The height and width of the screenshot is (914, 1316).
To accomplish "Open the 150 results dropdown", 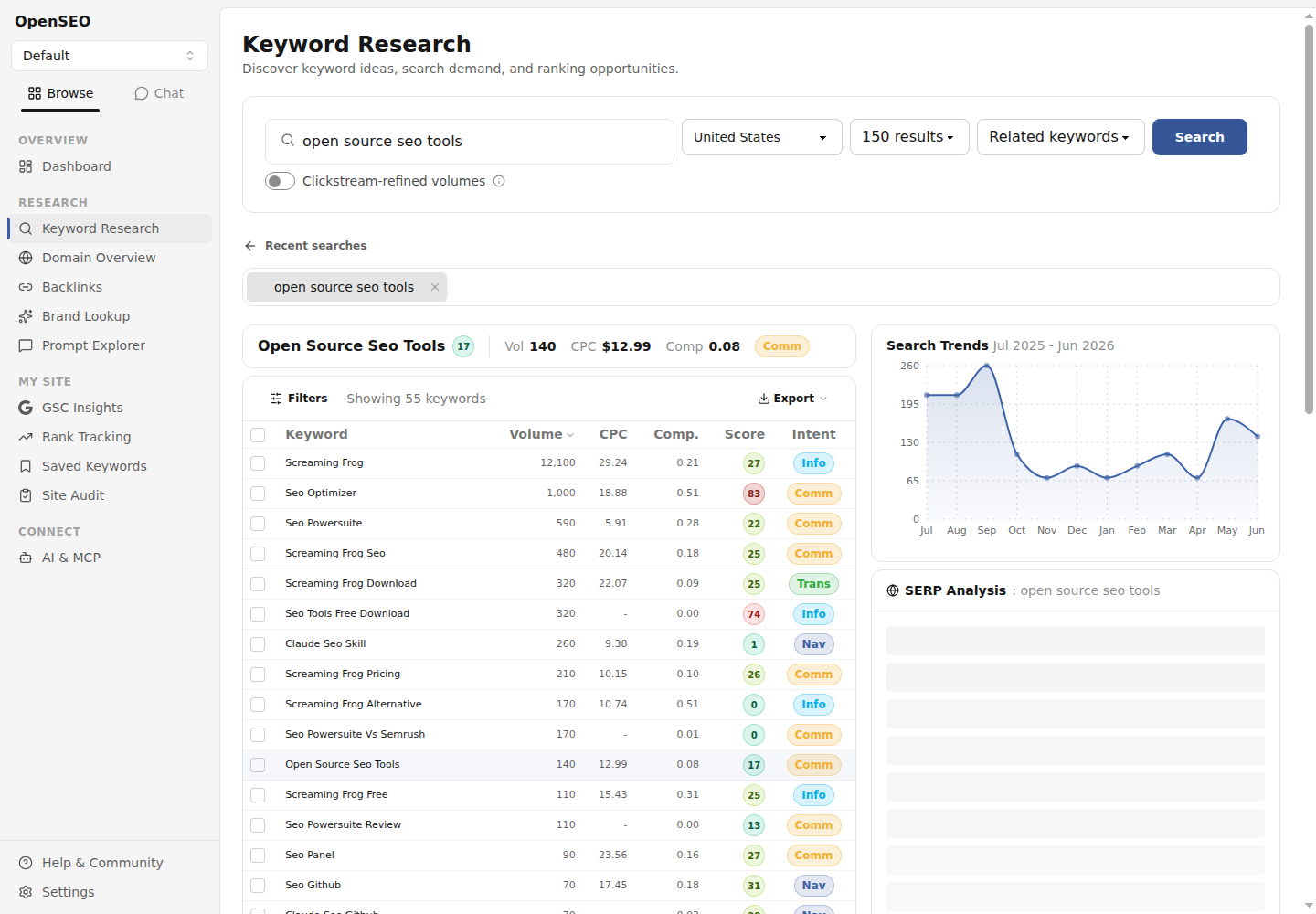I will click(909, 137).
